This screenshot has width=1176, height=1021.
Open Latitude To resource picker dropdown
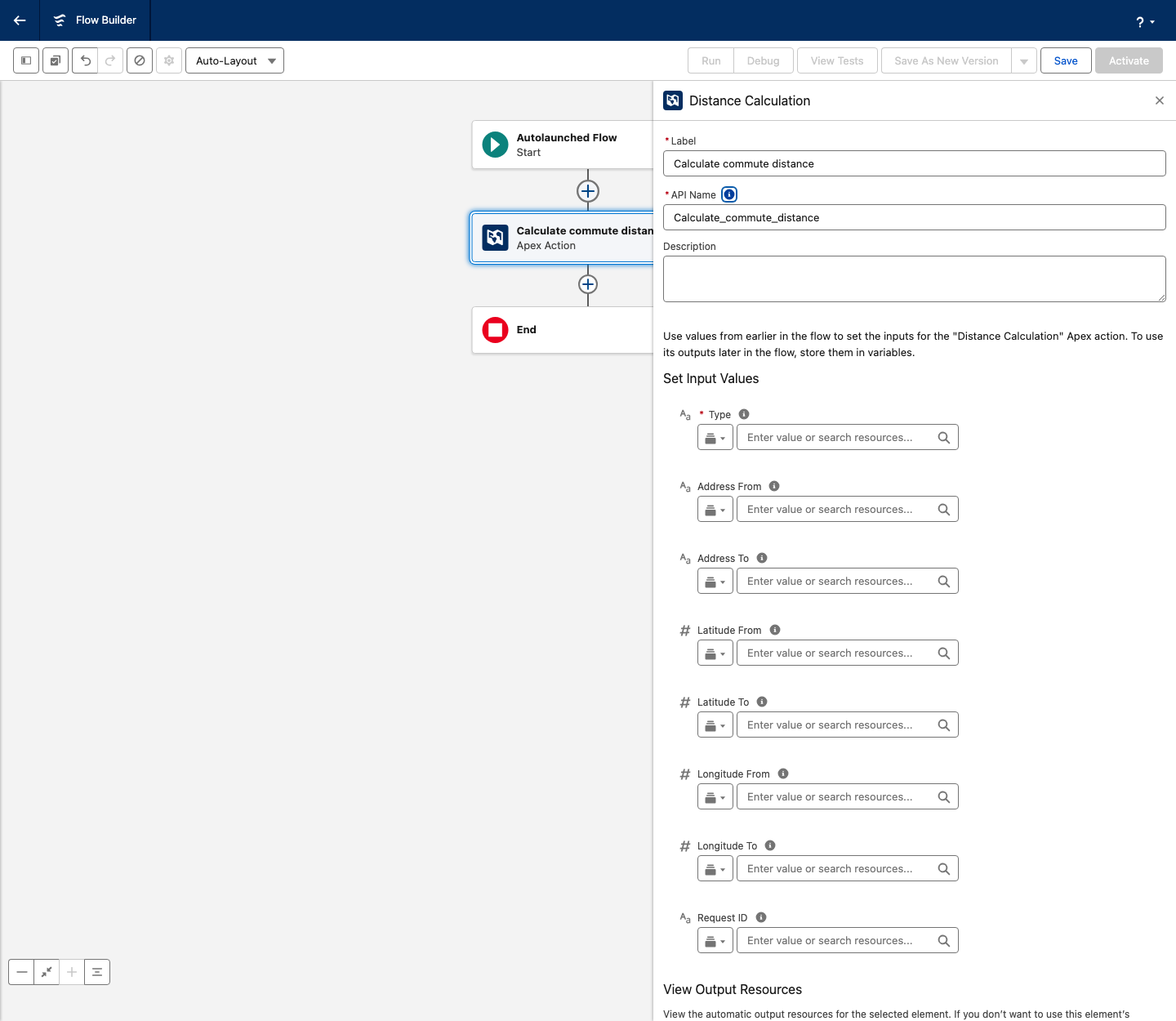[x=715, y=725]
